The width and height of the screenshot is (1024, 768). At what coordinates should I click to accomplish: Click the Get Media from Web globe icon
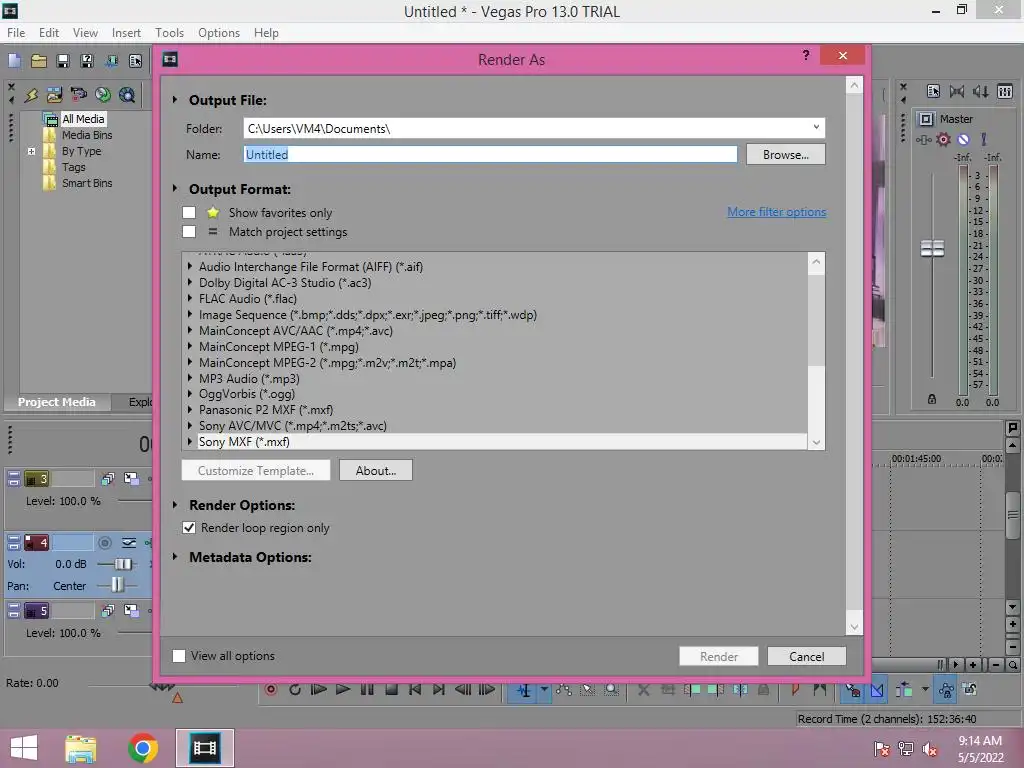(x=127, y=95)
